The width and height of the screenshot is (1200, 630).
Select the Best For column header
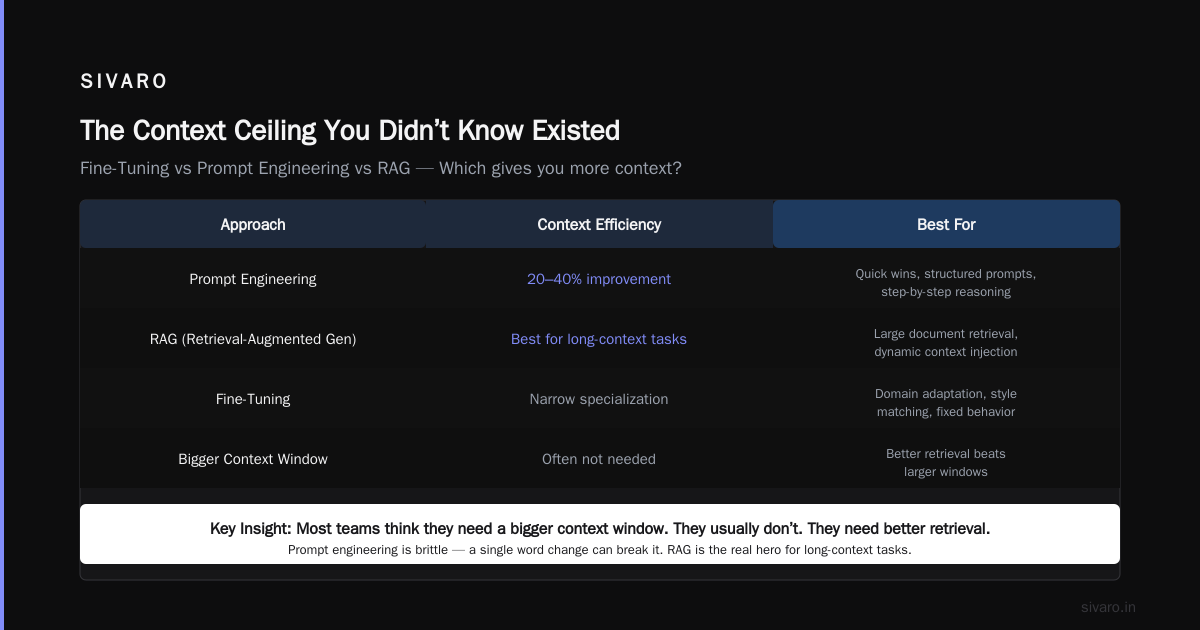(x=946, y=224)
